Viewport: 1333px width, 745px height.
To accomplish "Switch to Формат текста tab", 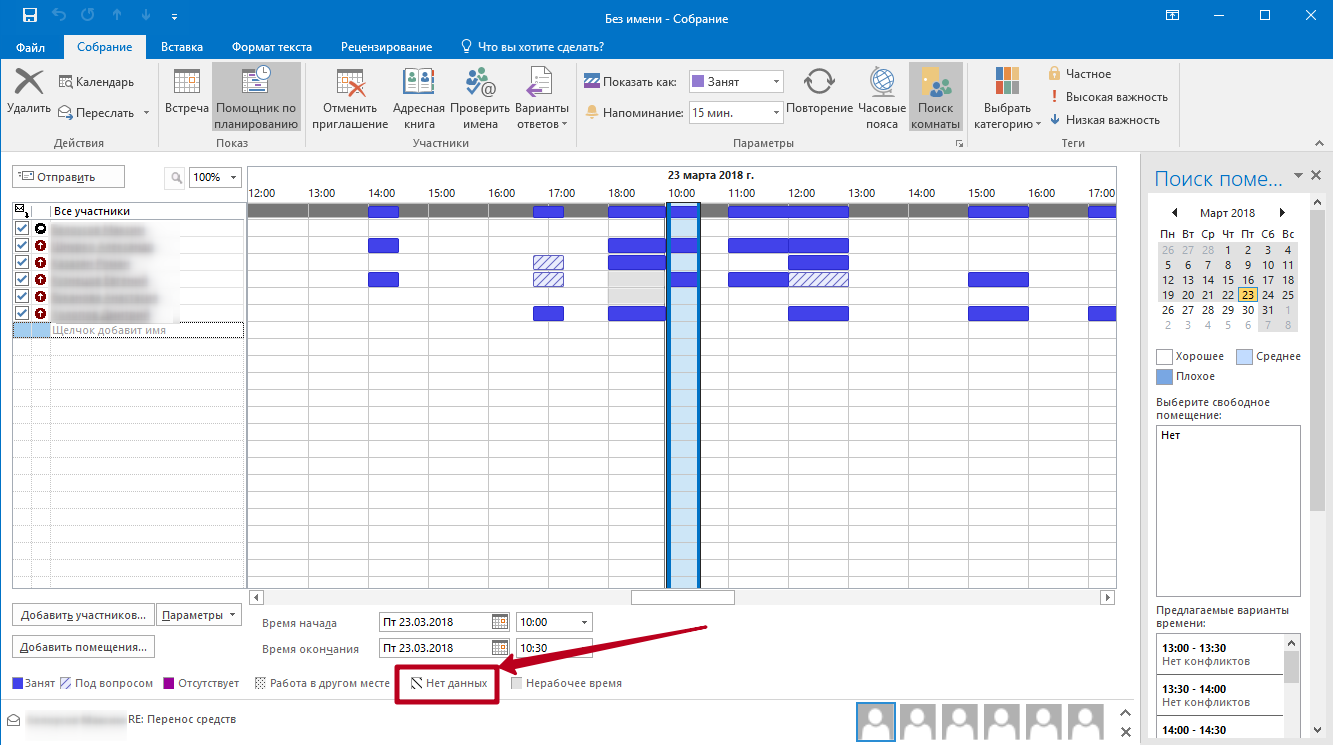I will 272,47.
